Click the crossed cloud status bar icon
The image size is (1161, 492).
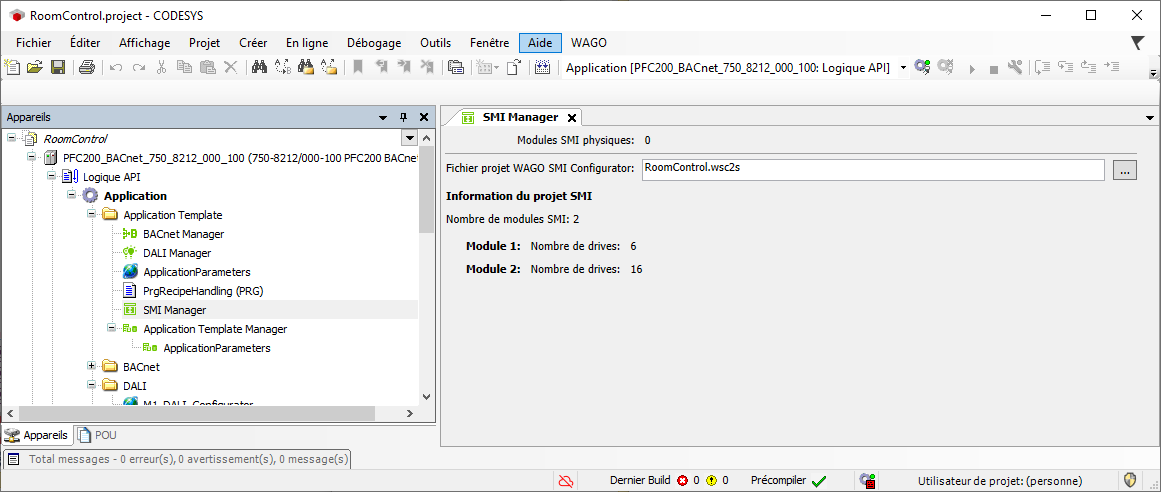point(566,480)
